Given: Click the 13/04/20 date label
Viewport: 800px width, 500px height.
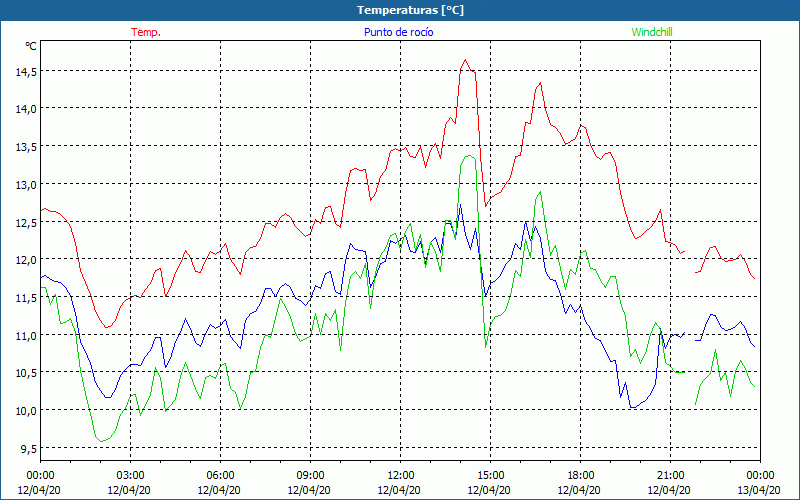Looking at the screenshot, I should pyautogui.click(x=759, y=490).
